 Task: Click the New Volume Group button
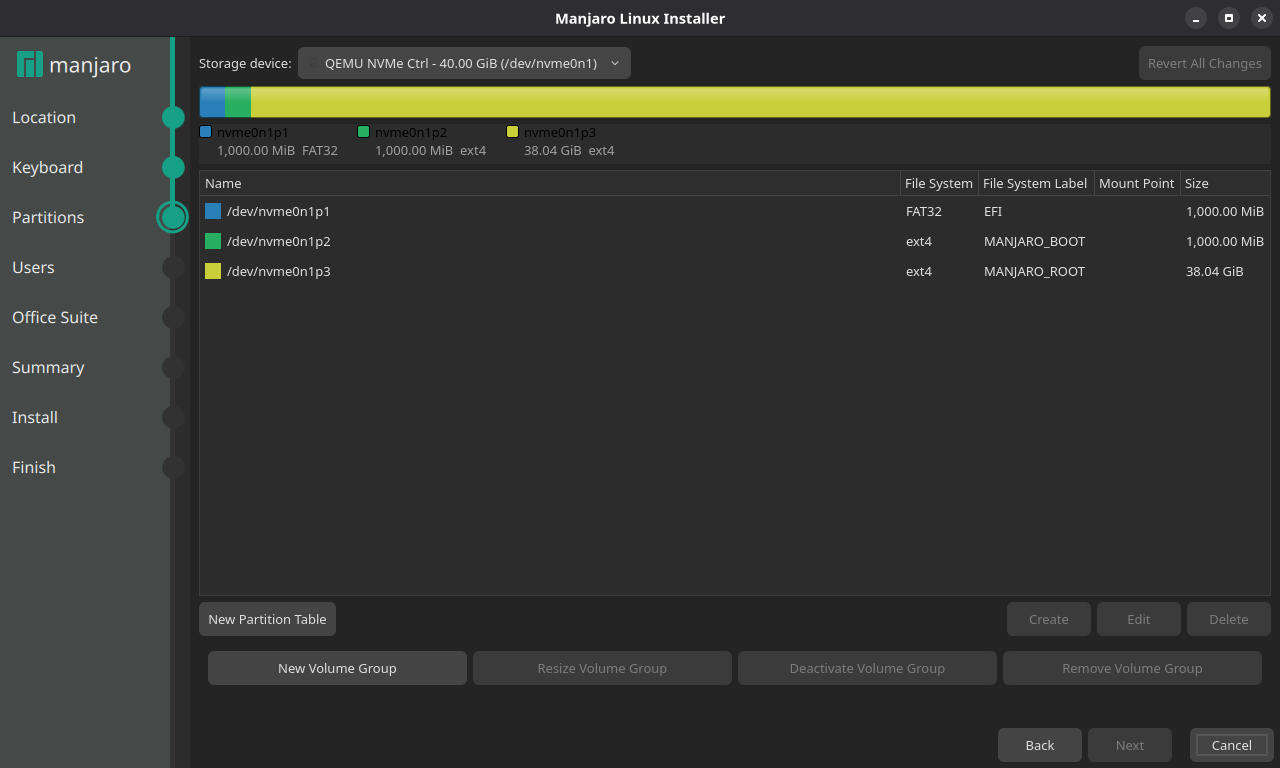[337, 669]
